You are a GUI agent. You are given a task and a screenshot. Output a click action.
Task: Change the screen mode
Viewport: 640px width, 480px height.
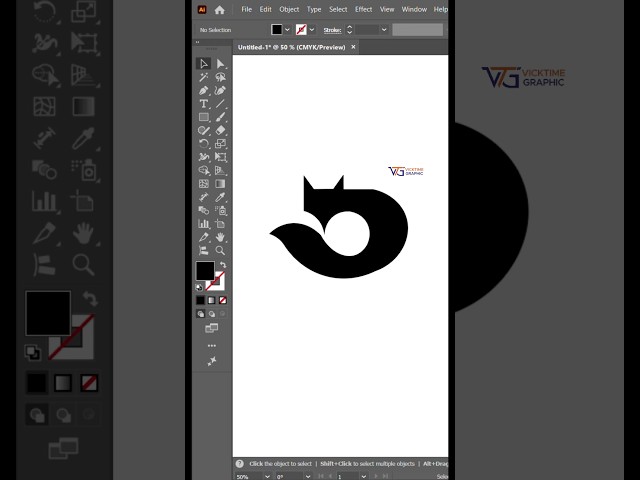click(211, 328)
